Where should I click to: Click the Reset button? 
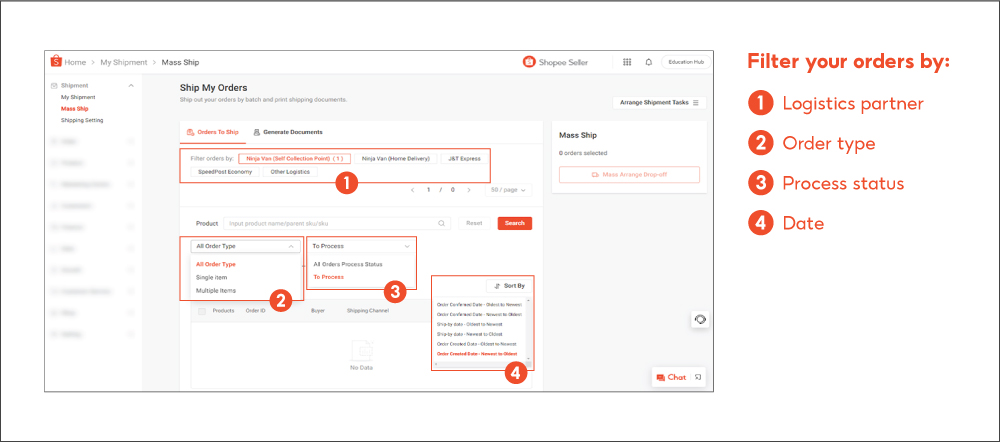[474, 223]
